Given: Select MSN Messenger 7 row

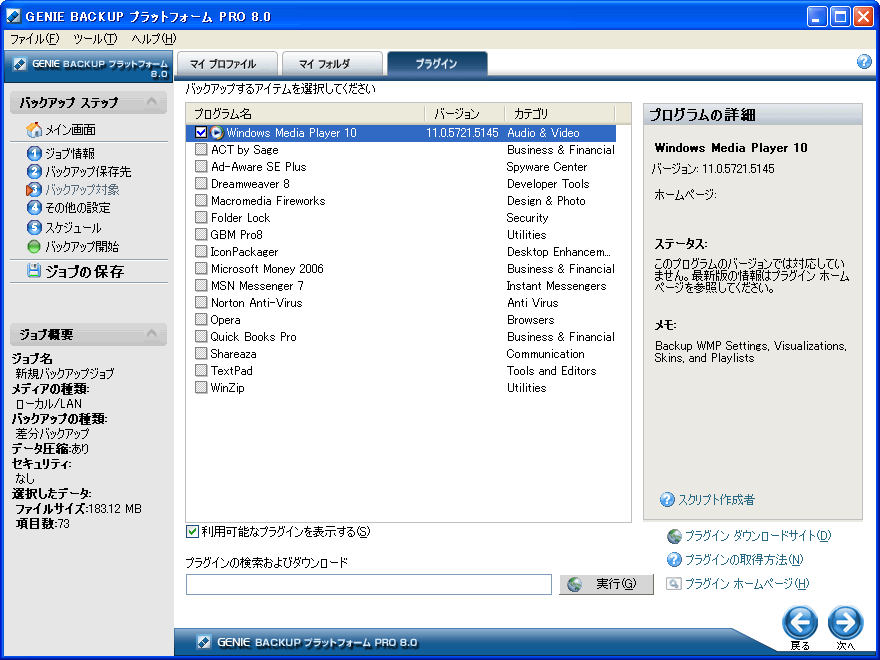Looking at the screenshot, I should [401, 286].
